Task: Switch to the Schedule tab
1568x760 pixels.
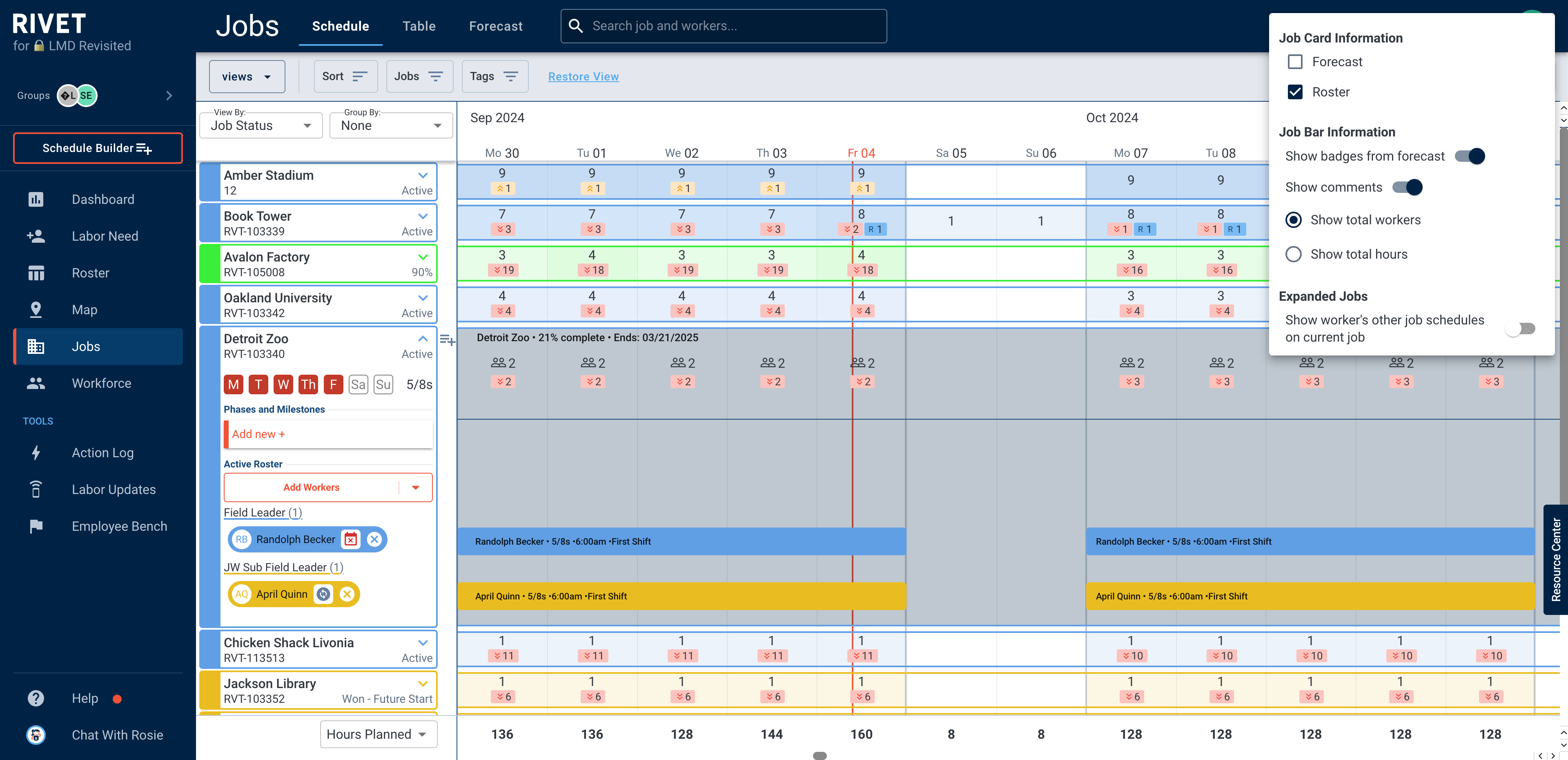Action: [x=340, y=26]
